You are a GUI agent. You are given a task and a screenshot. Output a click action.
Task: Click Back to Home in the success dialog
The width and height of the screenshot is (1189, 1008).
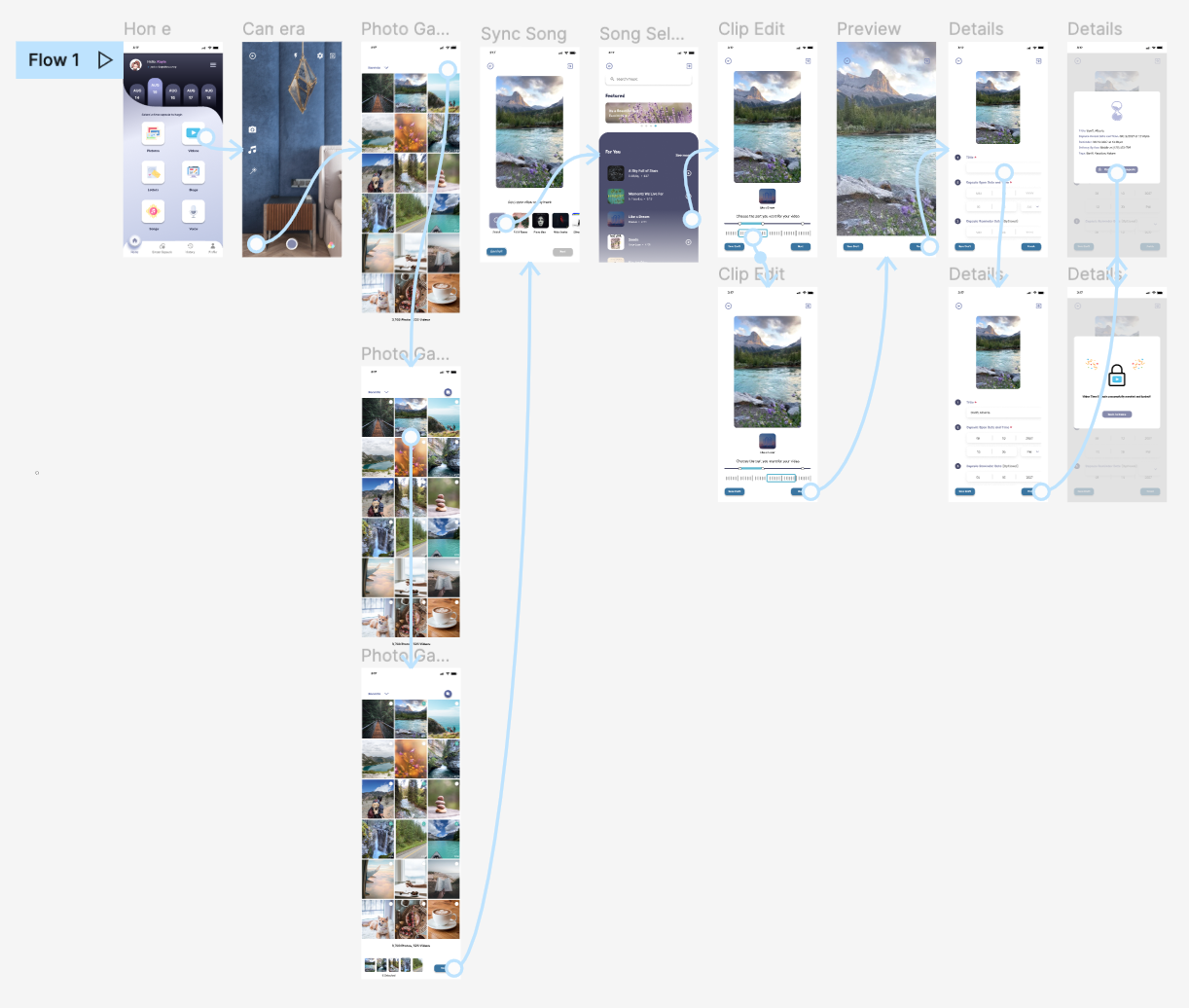coord(1117,414)
